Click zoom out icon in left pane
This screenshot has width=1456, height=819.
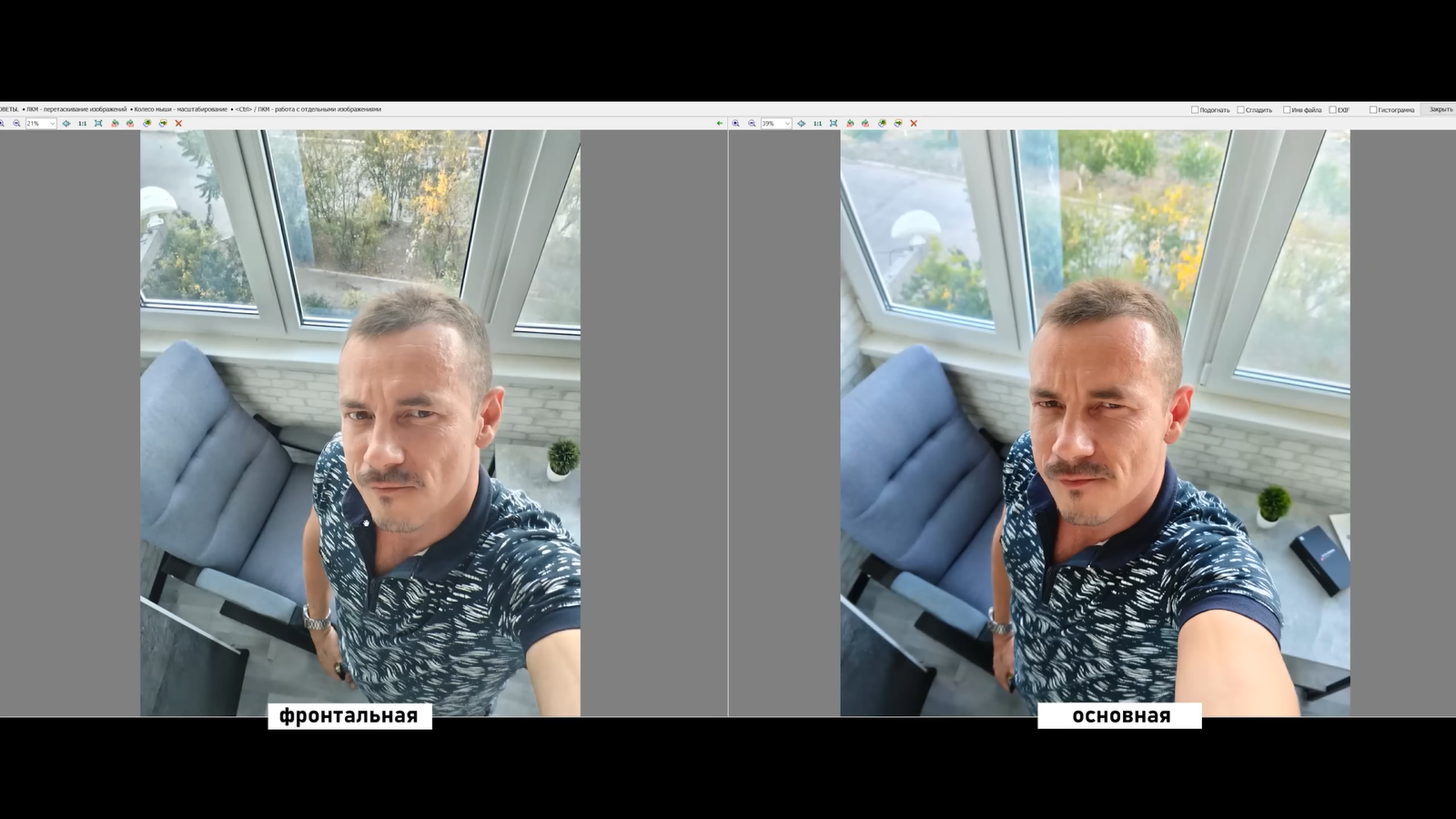[x=16, y=124]
